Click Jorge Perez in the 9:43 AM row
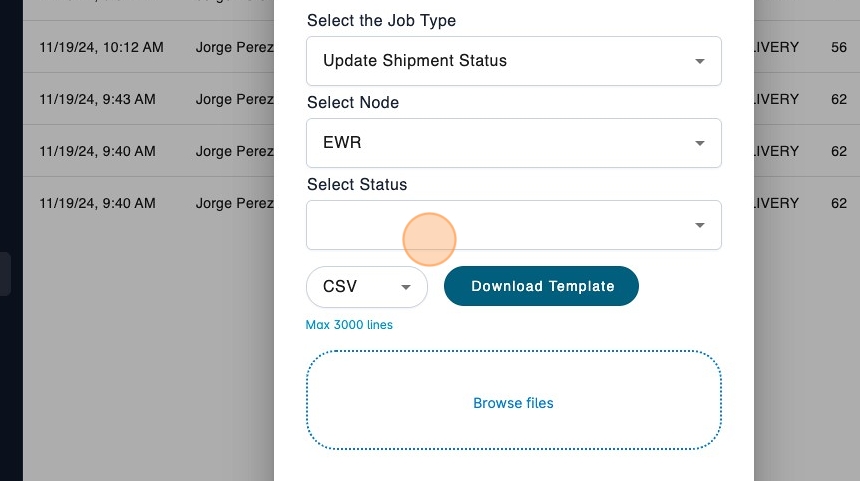Image resolution: width=860 pixels, height=481 pixels. pyautogui.click(x=234, y=99)
